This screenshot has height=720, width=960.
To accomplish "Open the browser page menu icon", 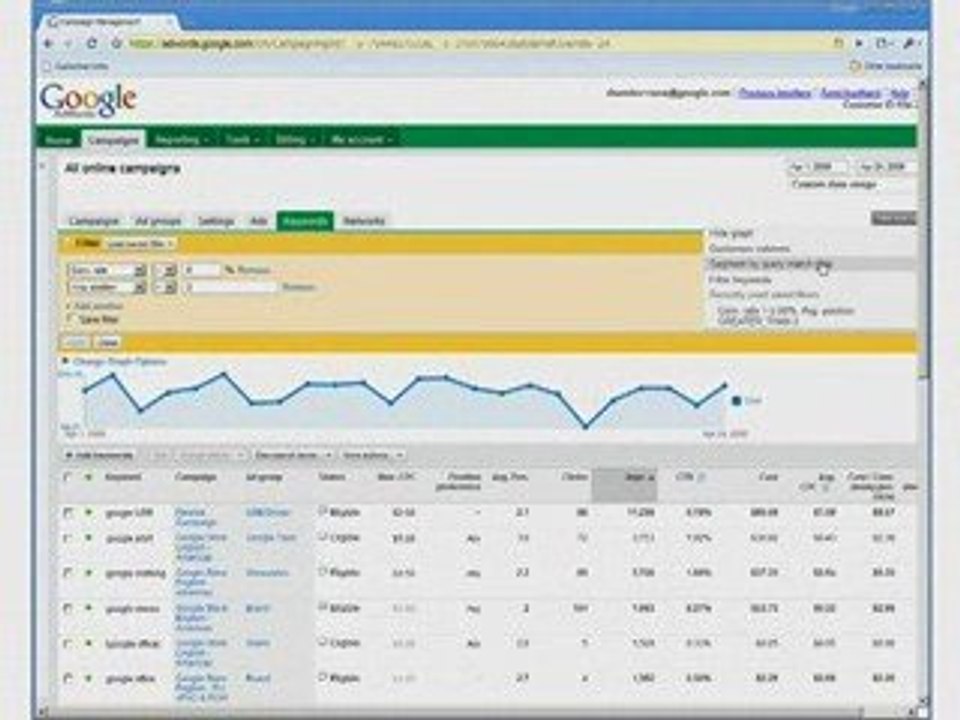I will [882, 43].
